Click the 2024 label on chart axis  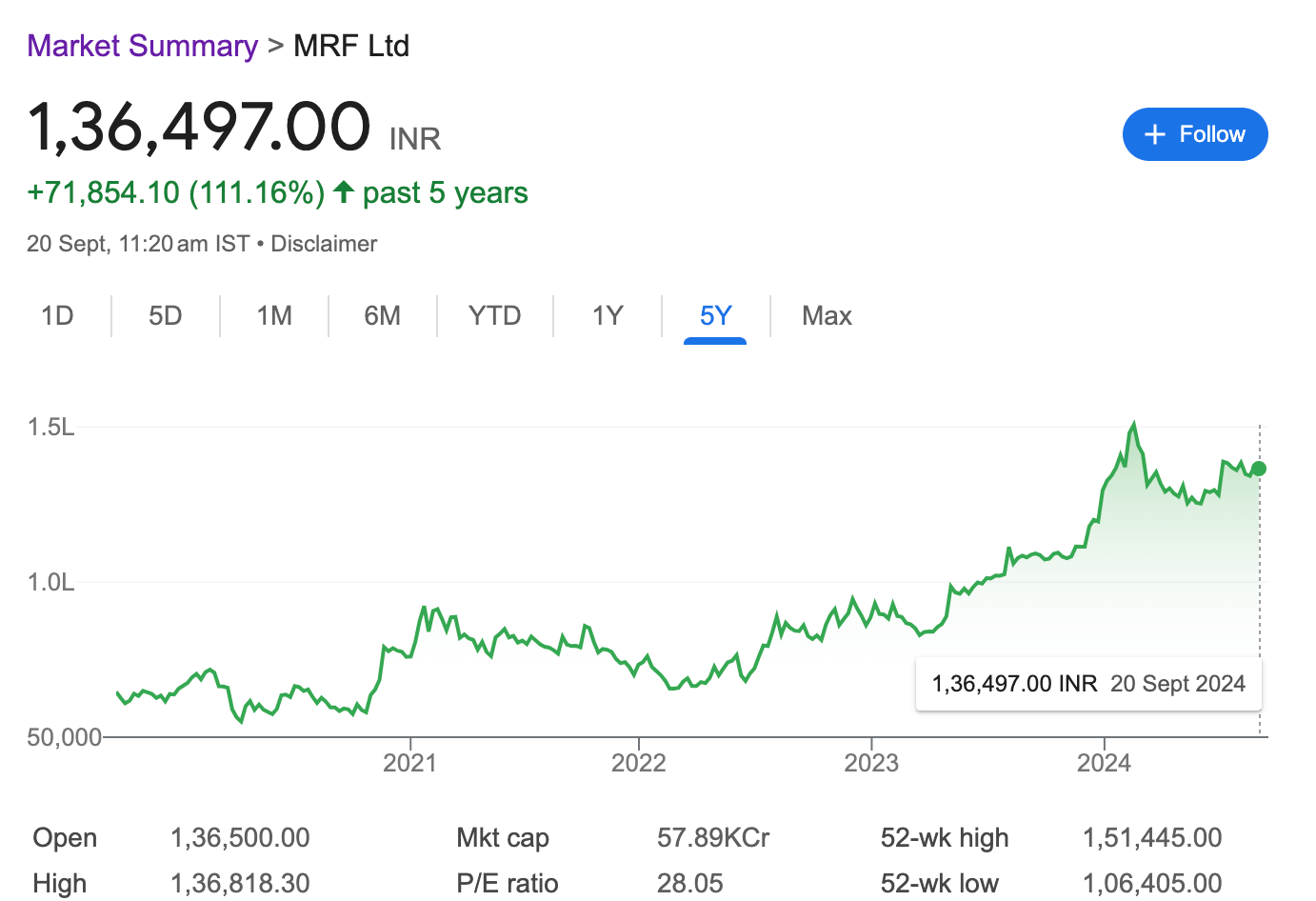pos(1104,763)
